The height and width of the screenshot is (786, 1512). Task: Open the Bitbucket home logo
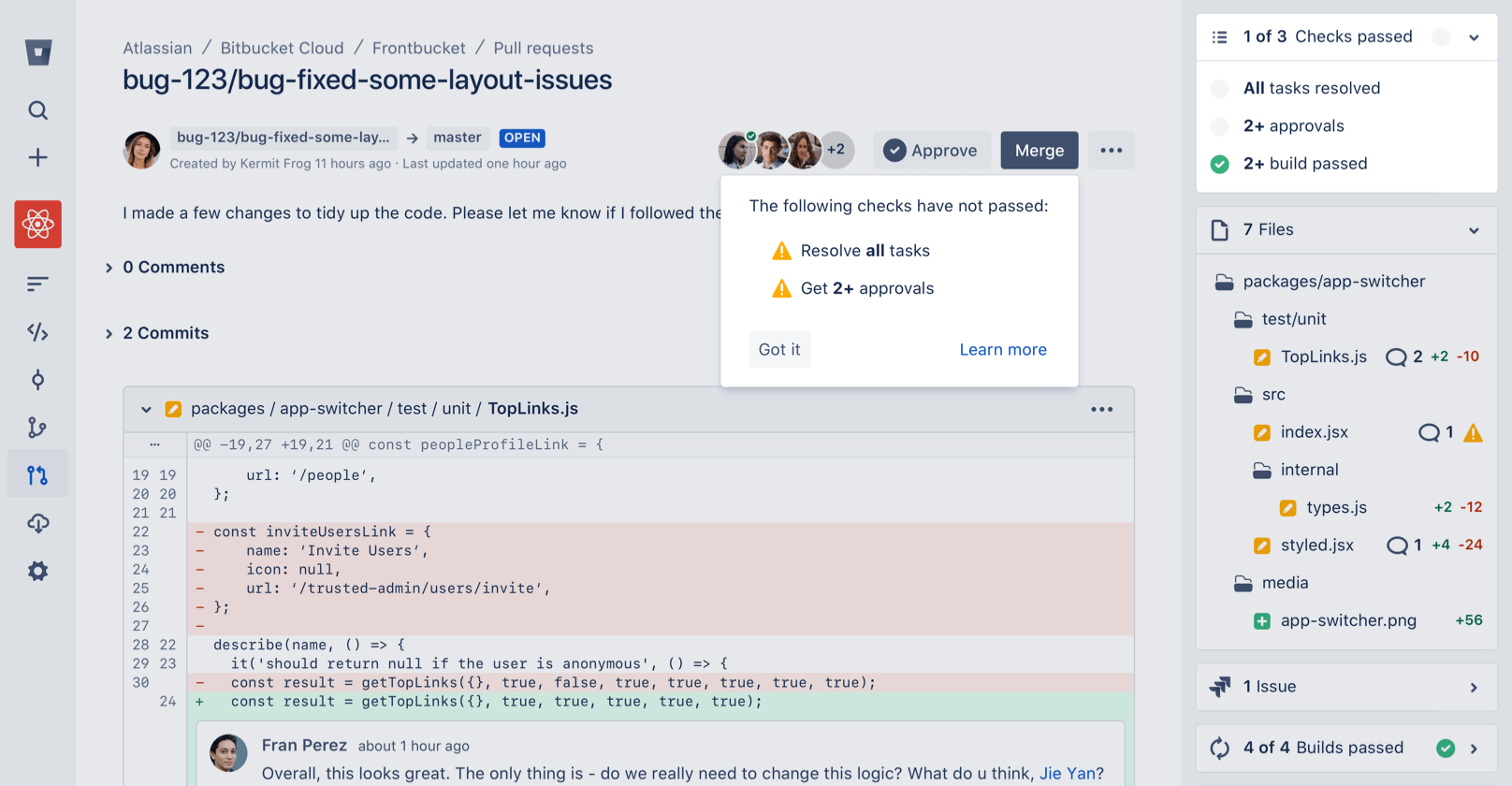38,52
